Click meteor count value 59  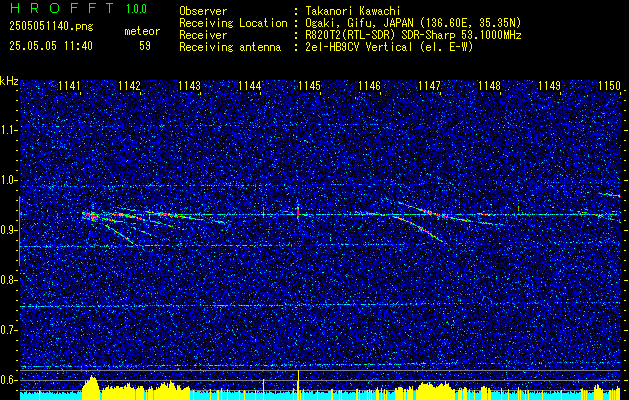tap(145, 46)
